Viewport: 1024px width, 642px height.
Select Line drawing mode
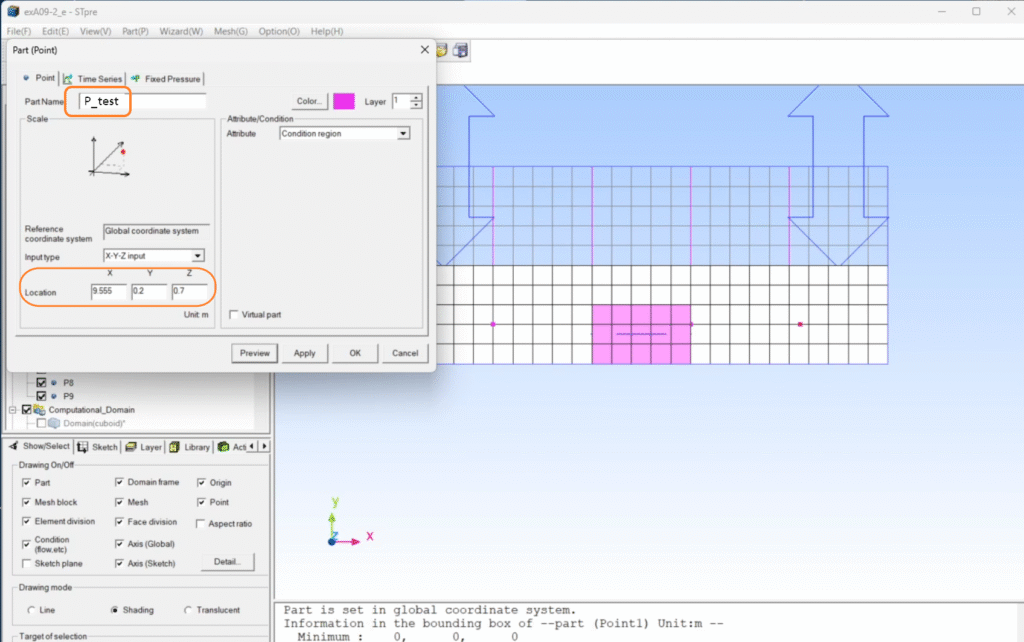click(31, 610)
